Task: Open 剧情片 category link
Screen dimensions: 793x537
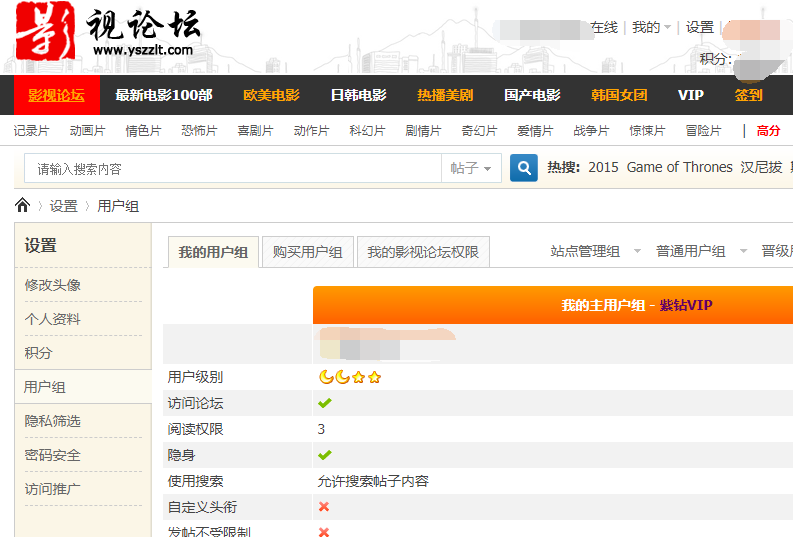Action: click(x=423, y=131)
